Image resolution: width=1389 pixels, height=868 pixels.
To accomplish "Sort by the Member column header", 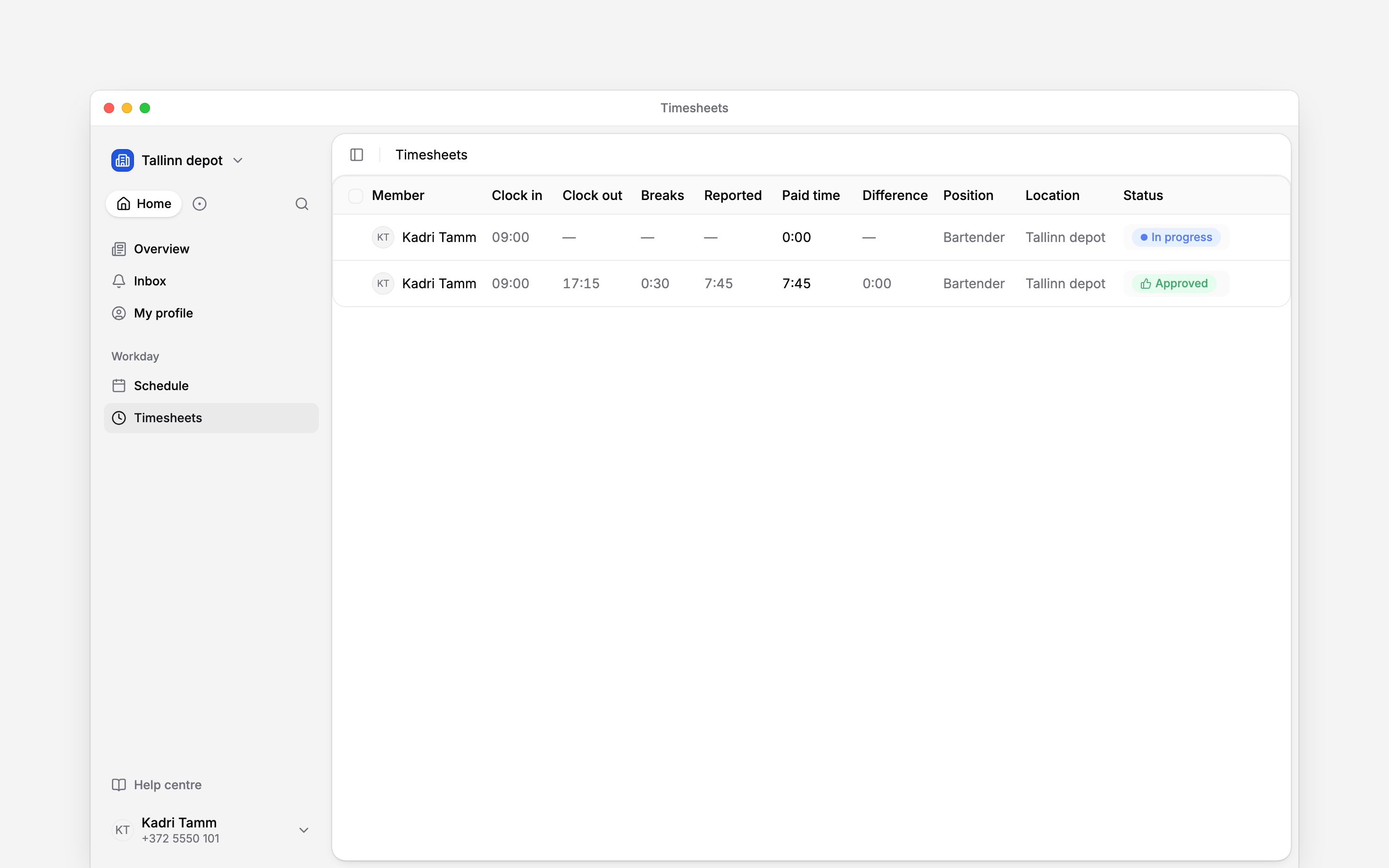I will pyautogui.click(x=398, y=196).
